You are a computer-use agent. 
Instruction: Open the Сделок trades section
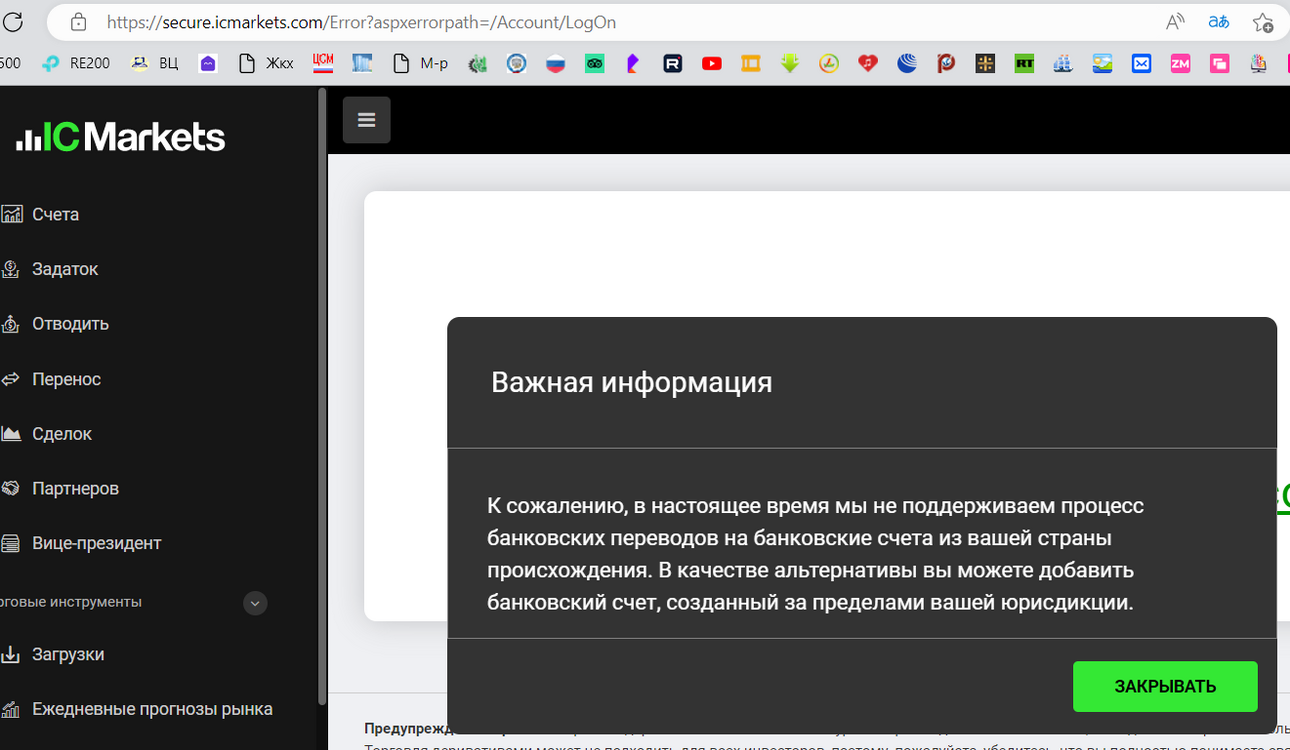[x=61, y=434]
